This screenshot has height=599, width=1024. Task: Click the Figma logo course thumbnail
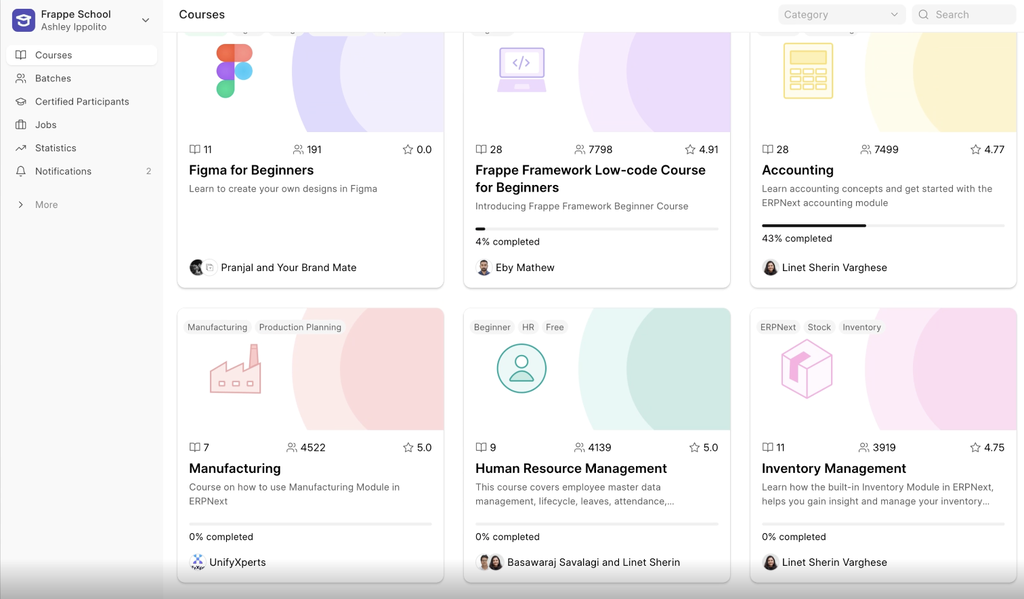(234, 70)
